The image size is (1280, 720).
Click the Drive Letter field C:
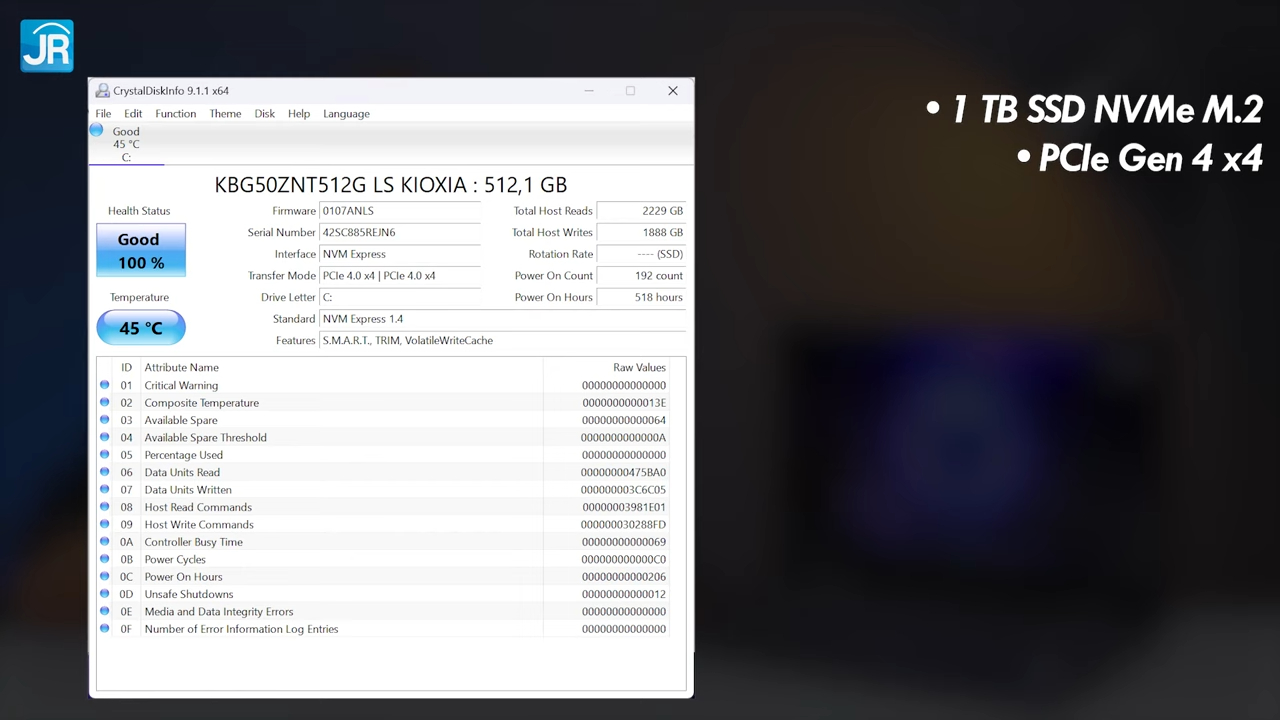pos(400,297)
